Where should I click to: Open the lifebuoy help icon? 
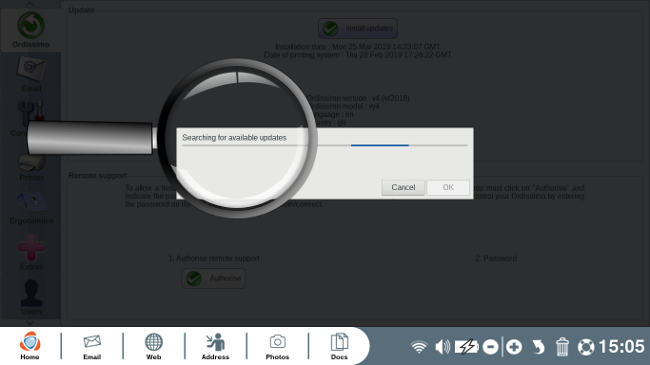tap(586, 347)
